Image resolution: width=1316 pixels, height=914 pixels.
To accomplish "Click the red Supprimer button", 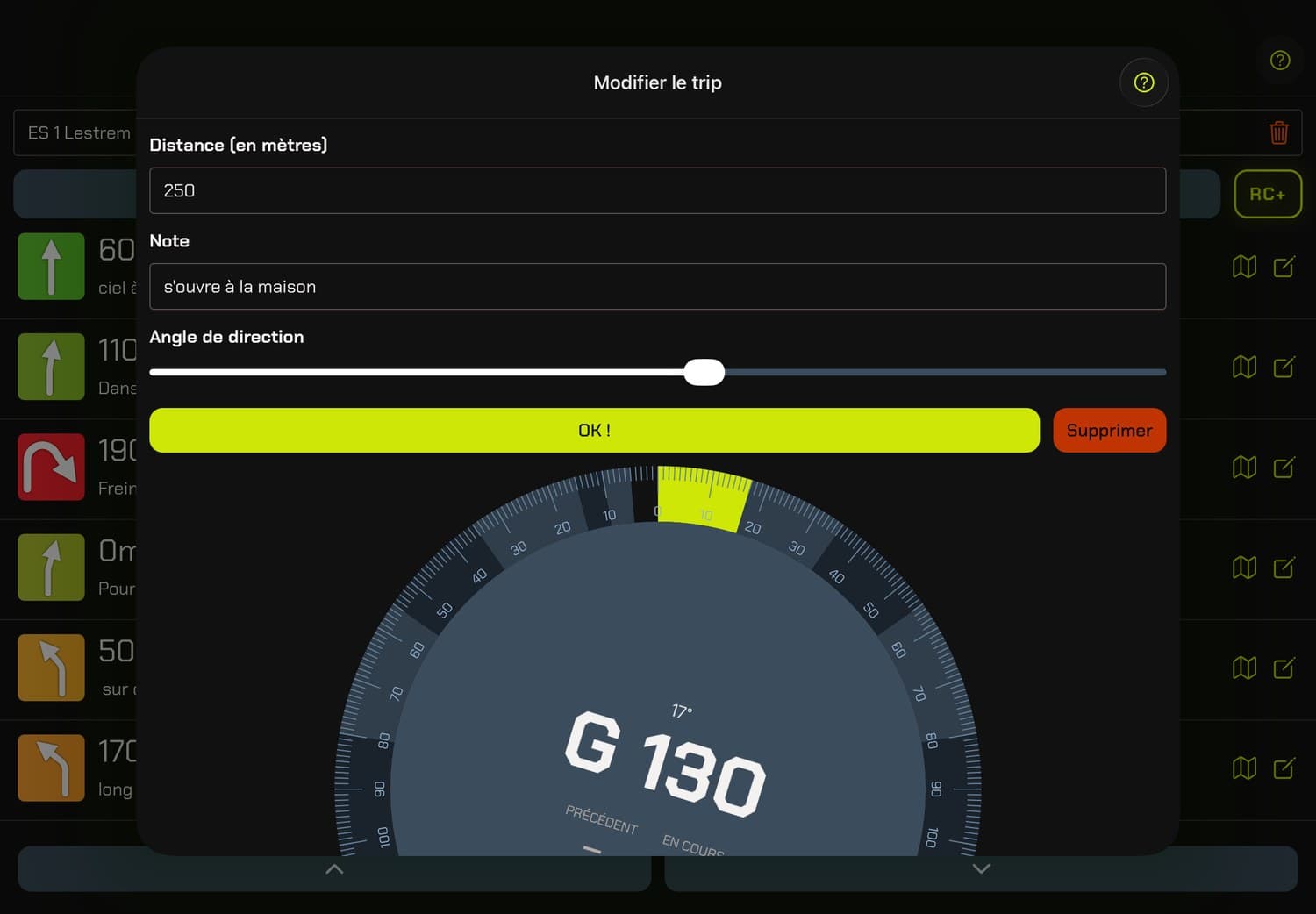I will point(1109,431).
